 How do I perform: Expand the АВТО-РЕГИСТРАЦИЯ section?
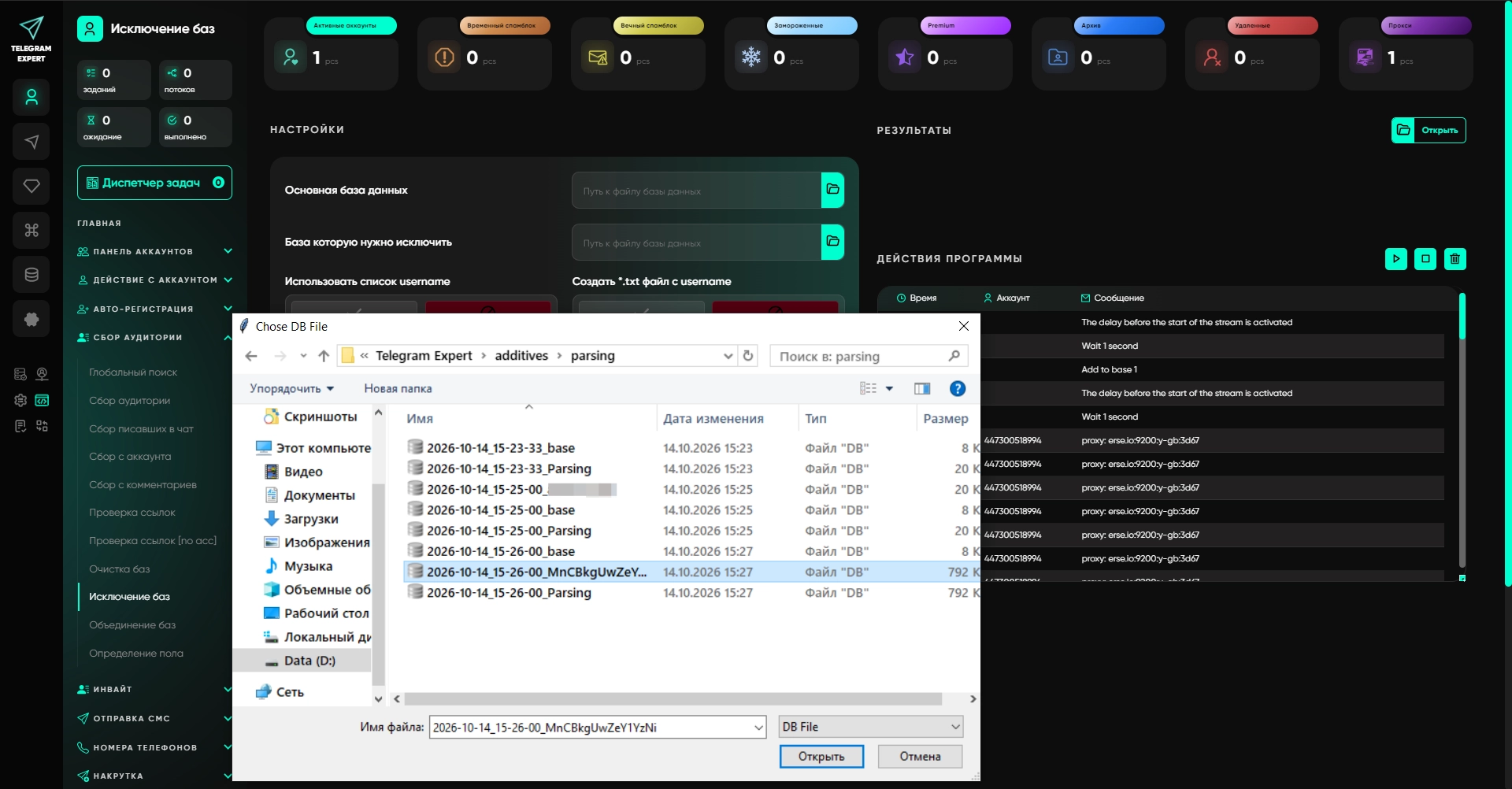point(154,309)
